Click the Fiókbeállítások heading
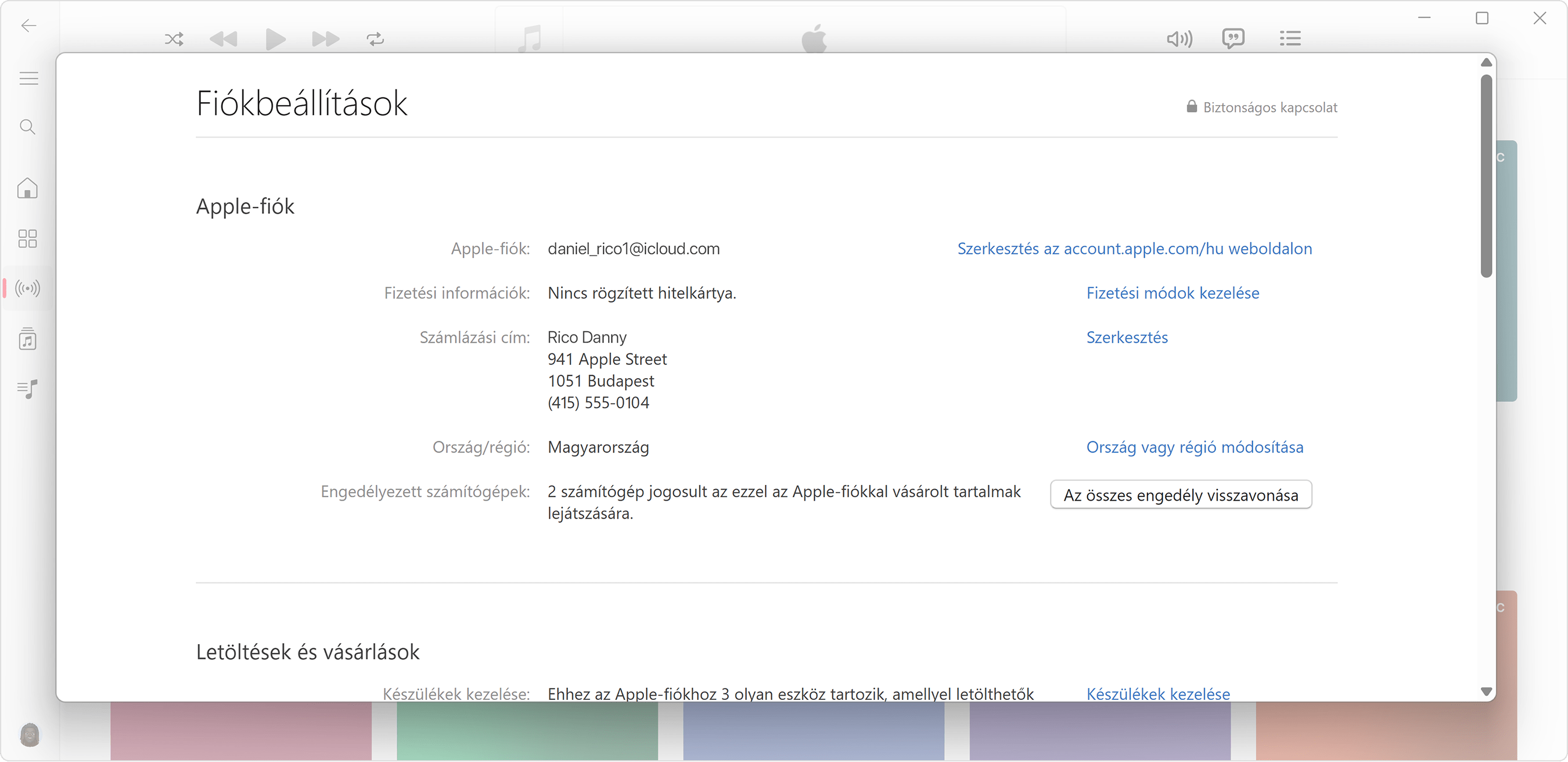This screenshot has width=1568, height=762. click(x=302, y=103)
